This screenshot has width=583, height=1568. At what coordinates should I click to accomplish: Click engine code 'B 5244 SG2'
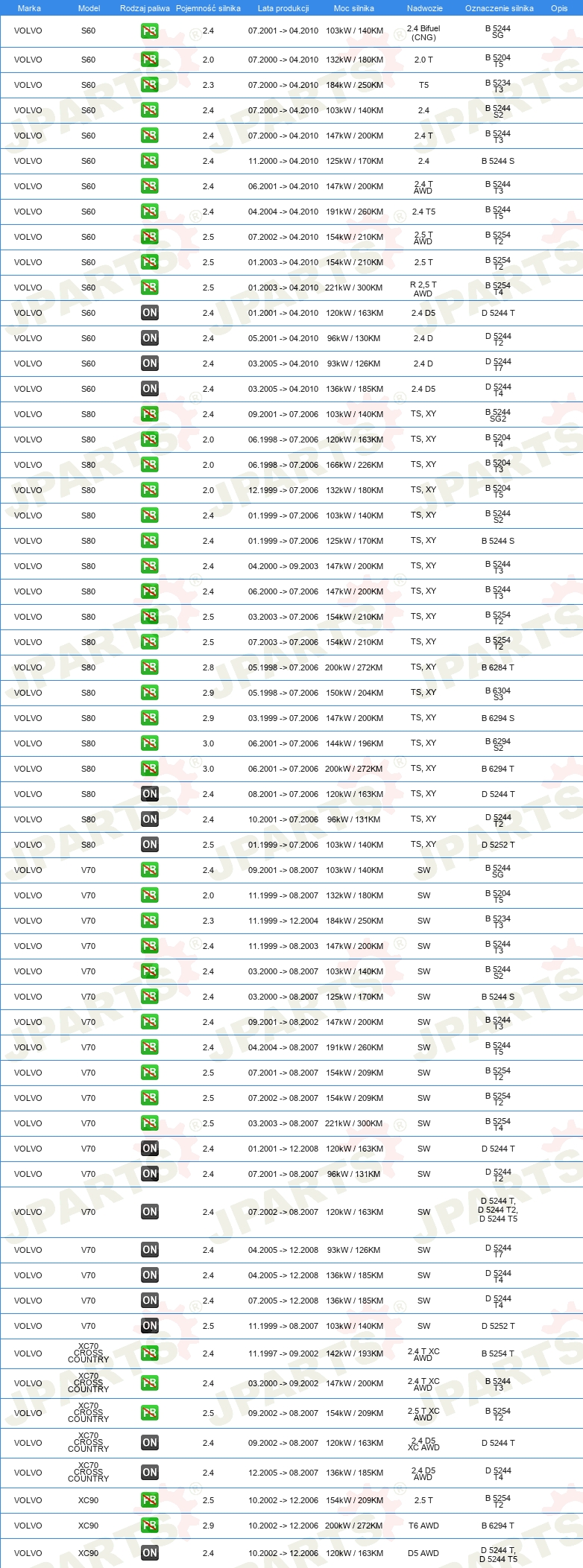[498, 416]
